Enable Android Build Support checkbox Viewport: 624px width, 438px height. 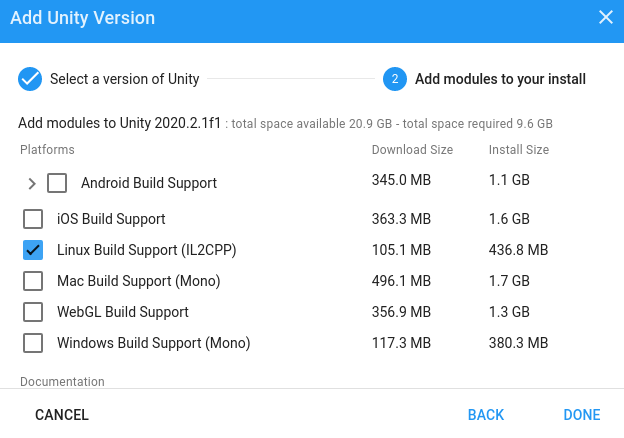click(57, 183)
